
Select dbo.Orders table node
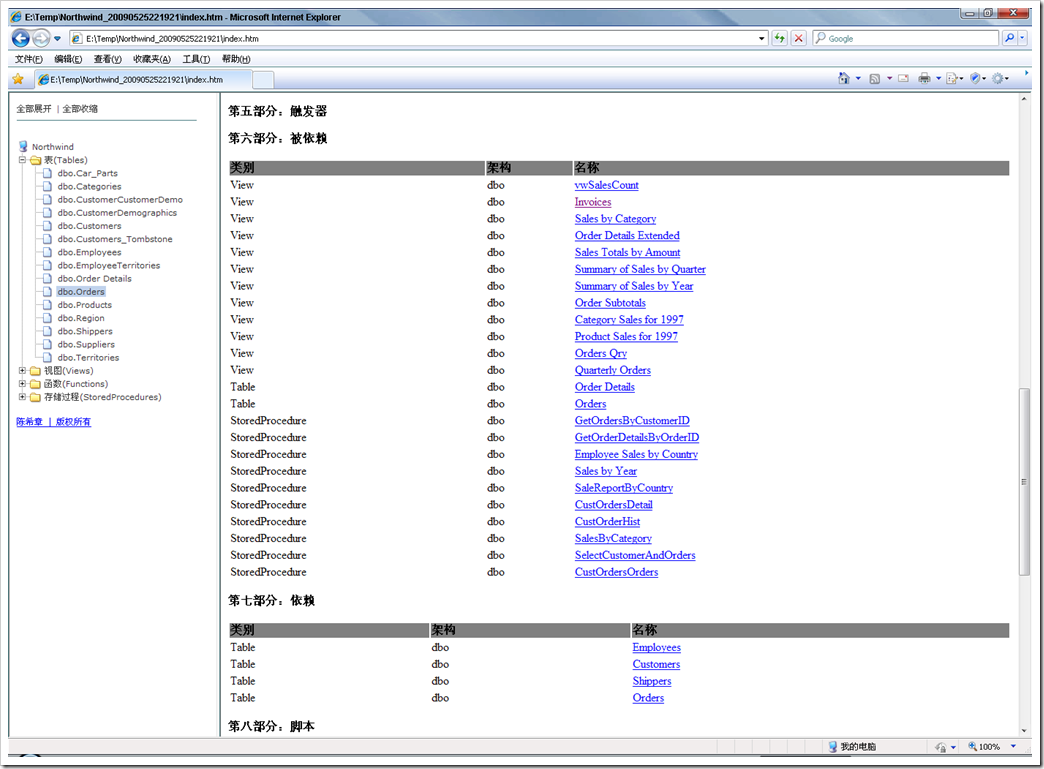coord(81,292)
